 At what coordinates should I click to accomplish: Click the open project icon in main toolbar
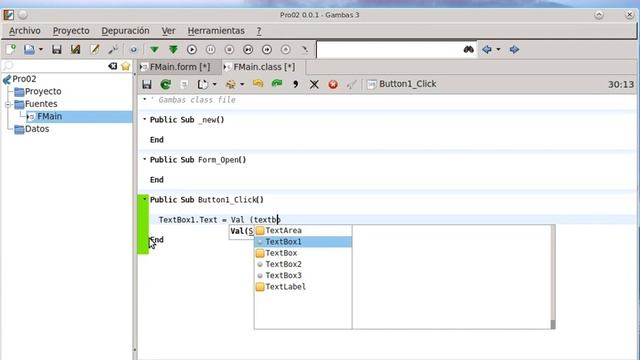[29, 49]
